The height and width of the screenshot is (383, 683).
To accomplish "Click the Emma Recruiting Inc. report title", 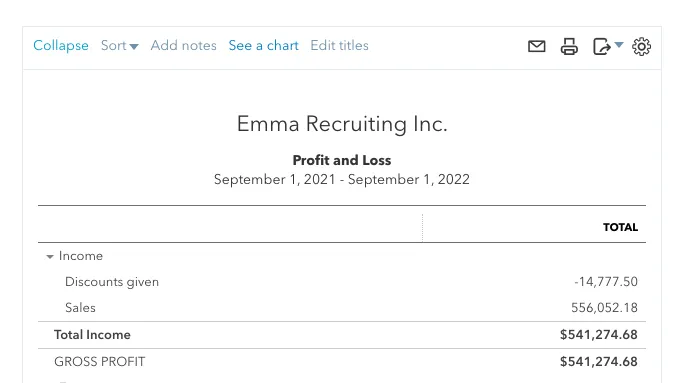I will pos(342,124).
